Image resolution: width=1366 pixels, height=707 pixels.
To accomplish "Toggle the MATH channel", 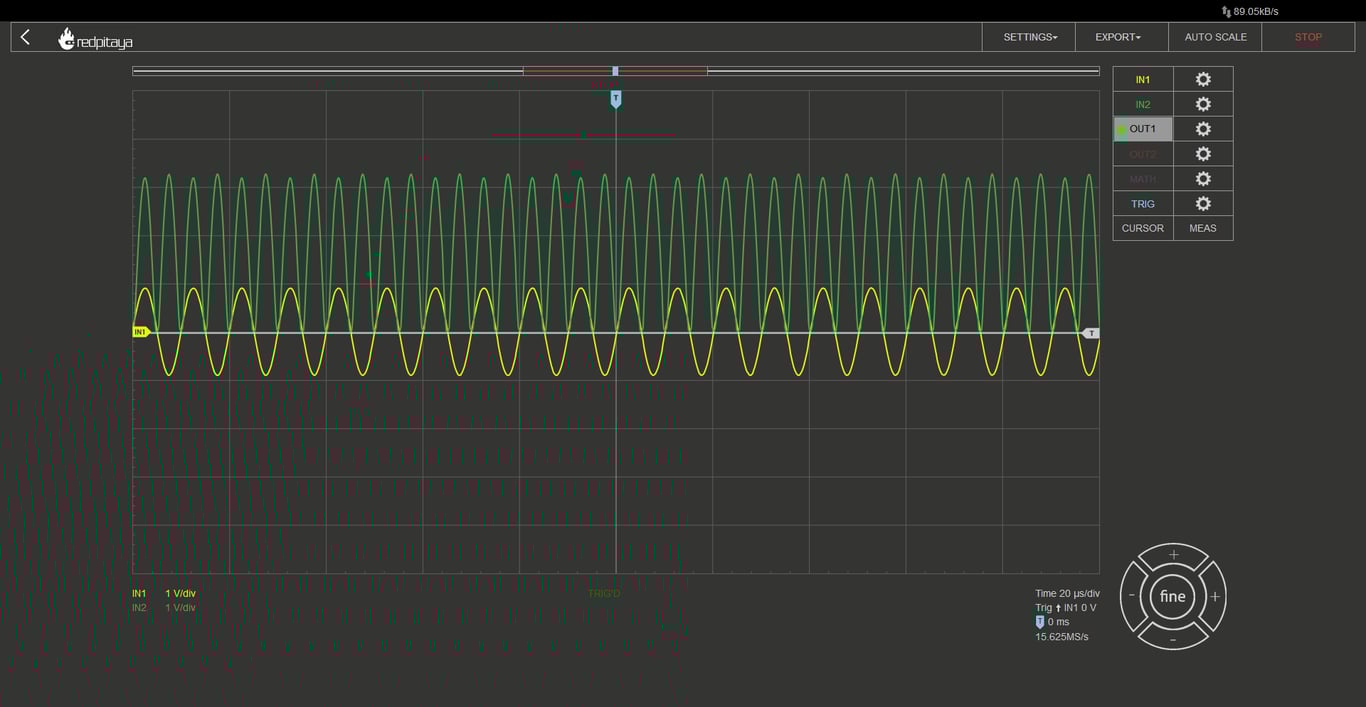I will tap(1143, 179).
